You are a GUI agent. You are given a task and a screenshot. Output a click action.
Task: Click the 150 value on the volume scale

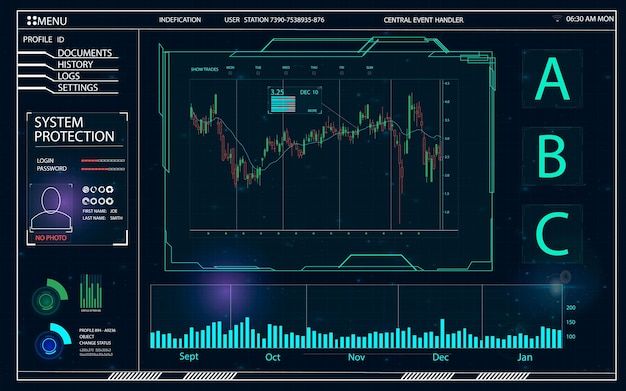571,322
